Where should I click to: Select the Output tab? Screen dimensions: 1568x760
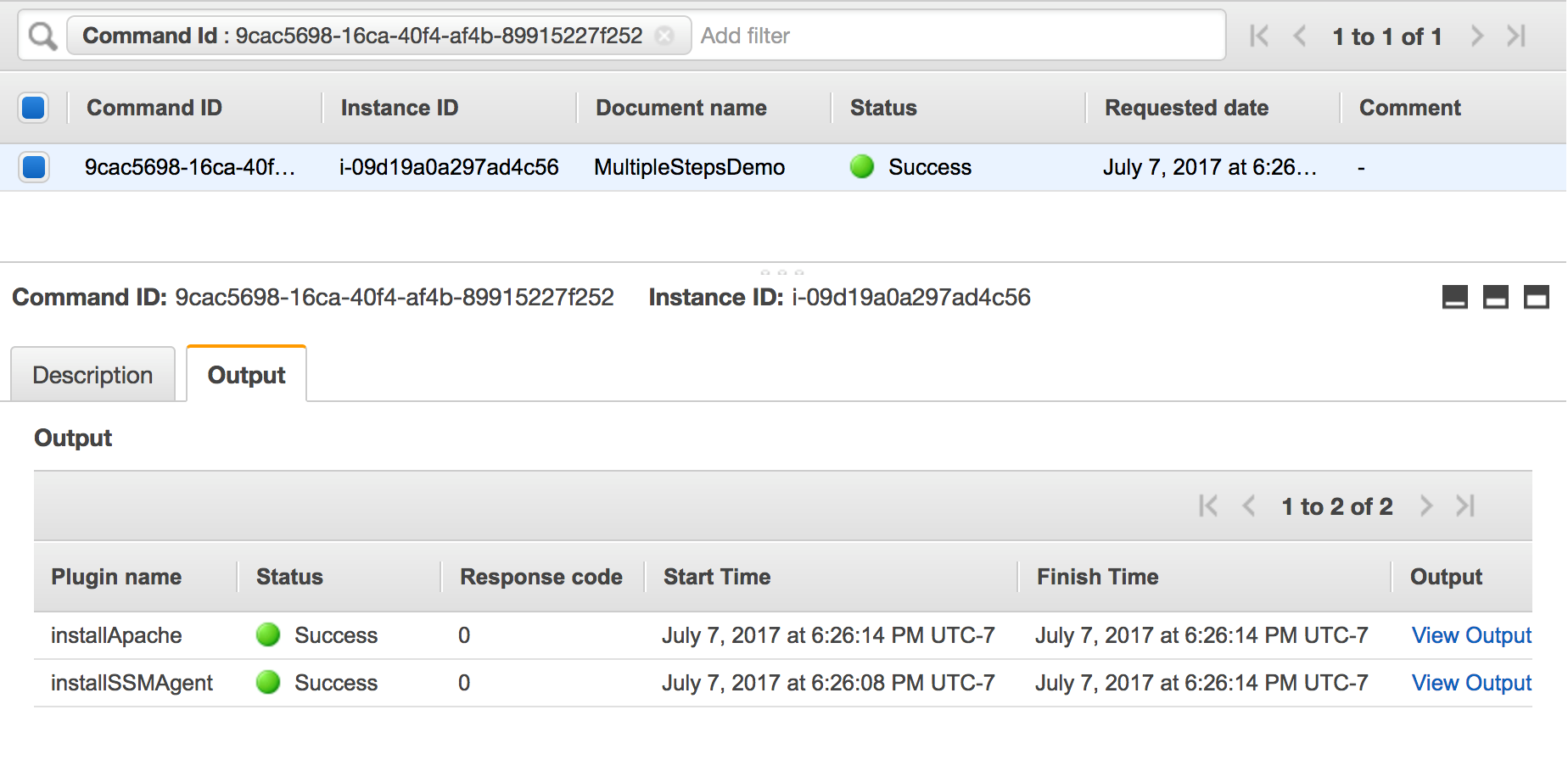[246, 374]
